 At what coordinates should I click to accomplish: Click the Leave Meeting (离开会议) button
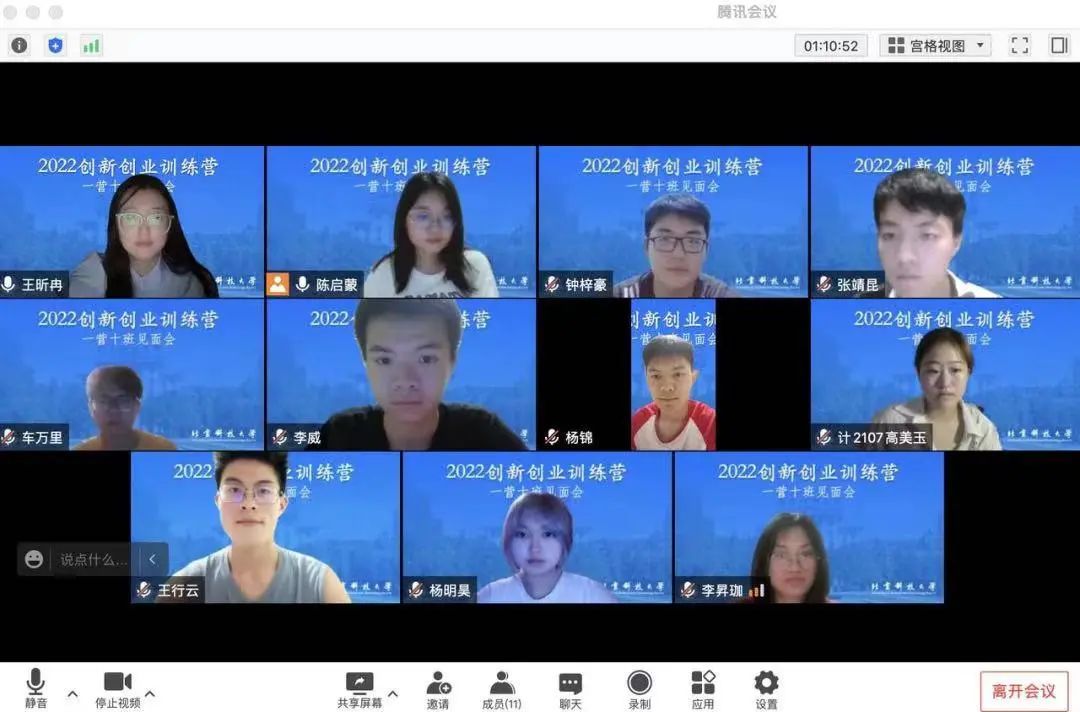pos(1023,691)
